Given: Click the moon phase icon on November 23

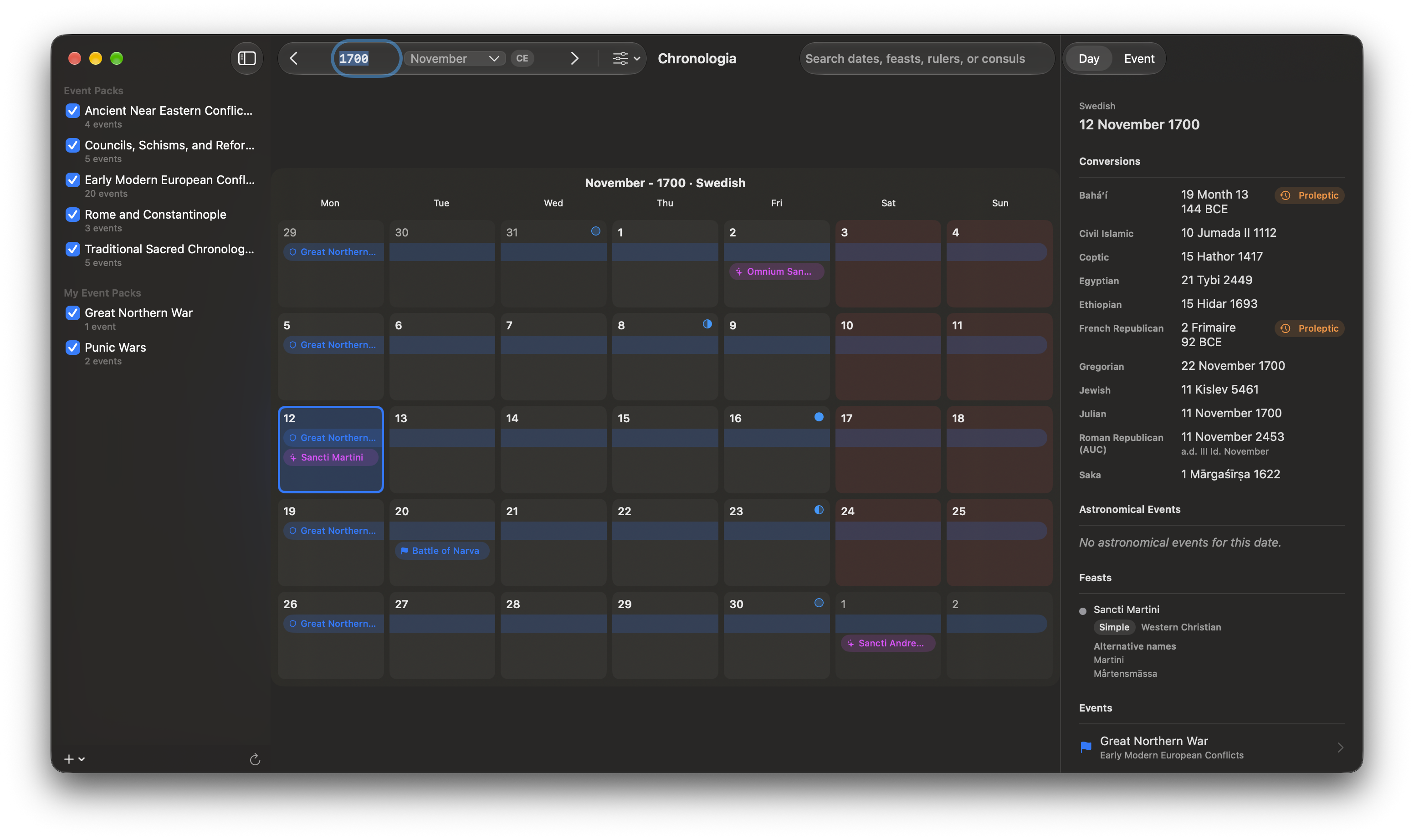Looking at the screenshot, I should pyautogui.click(x=819, y=510).
